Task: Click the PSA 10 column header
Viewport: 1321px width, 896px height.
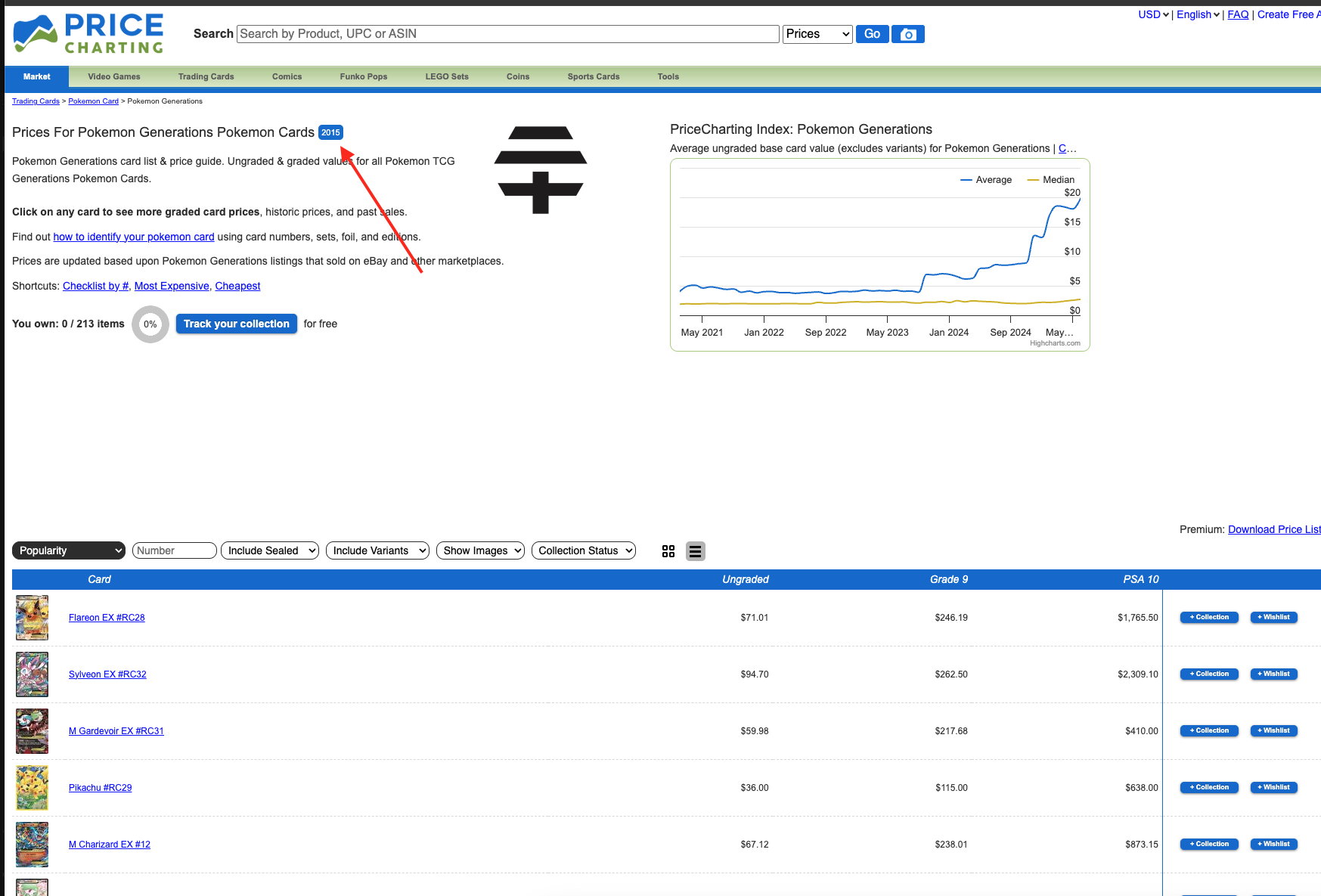Action: click(1140, 579)
